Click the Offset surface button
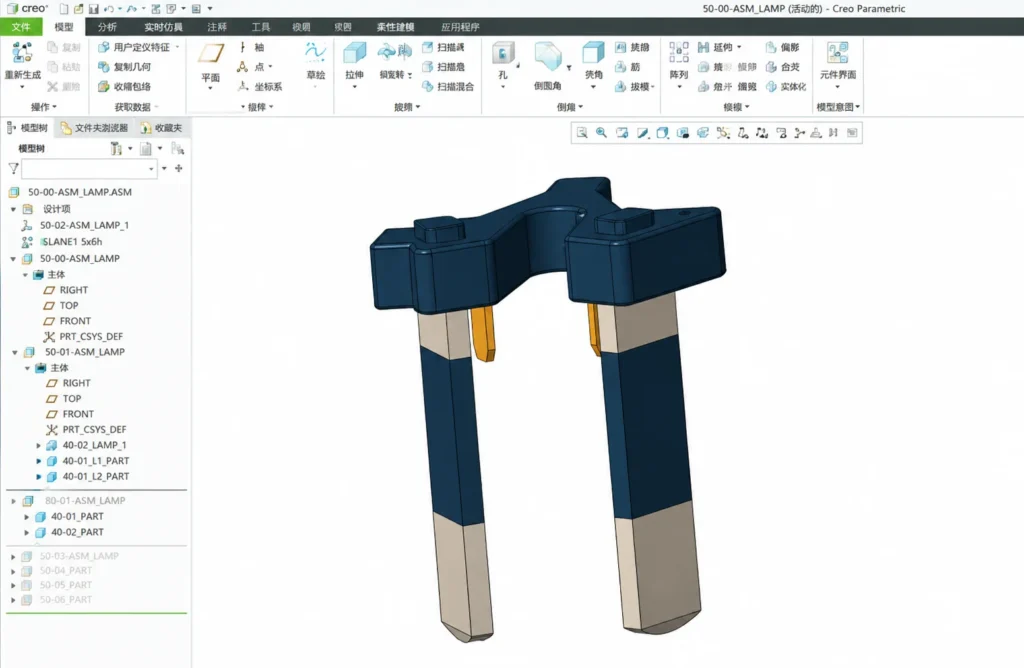 click(x=782, y=47)
